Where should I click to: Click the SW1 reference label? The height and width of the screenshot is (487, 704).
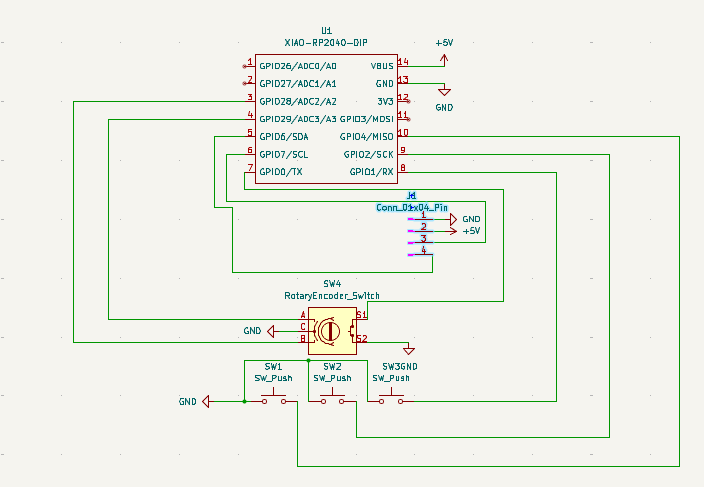coord(273,366)
